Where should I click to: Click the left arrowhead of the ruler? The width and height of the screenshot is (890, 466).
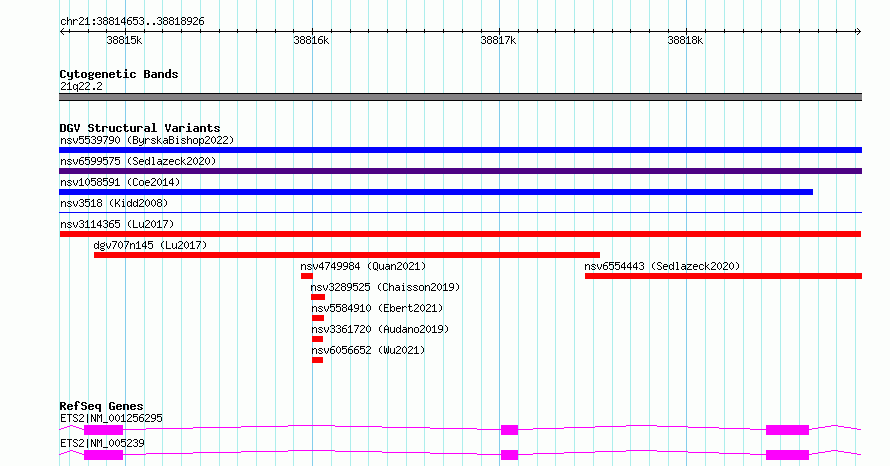pos(62,32)
